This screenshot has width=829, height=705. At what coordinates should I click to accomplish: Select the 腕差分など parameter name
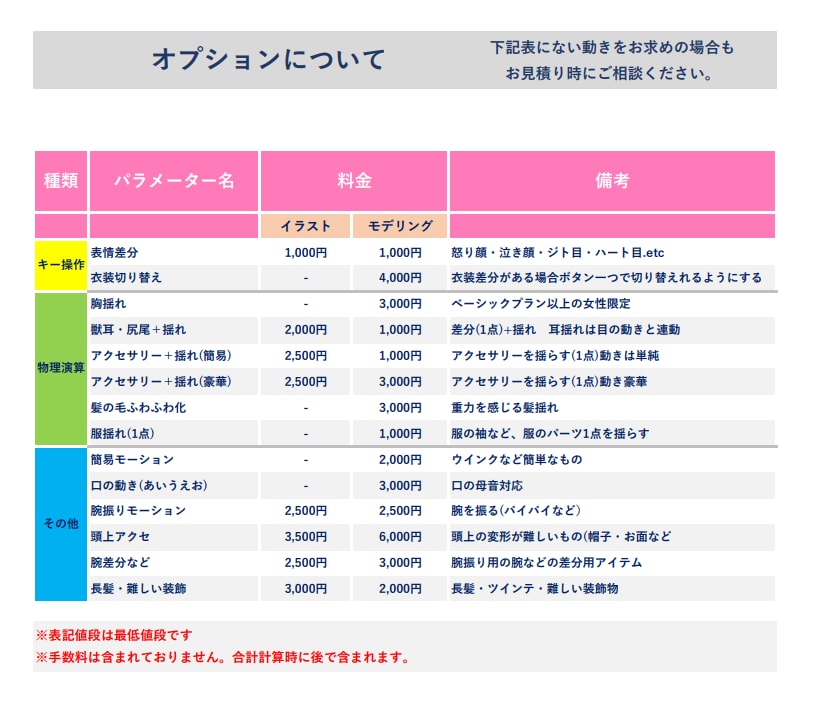121,562
